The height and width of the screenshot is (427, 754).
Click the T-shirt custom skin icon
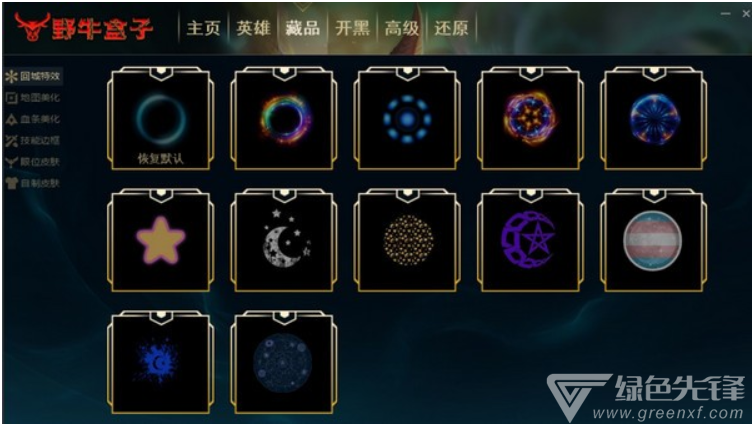12,183
